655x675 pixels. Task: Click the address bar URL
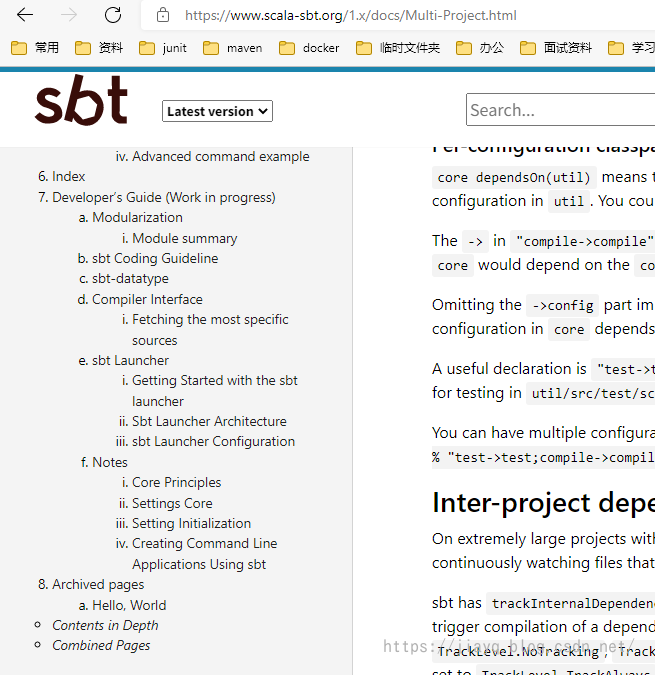pos(351,15)
